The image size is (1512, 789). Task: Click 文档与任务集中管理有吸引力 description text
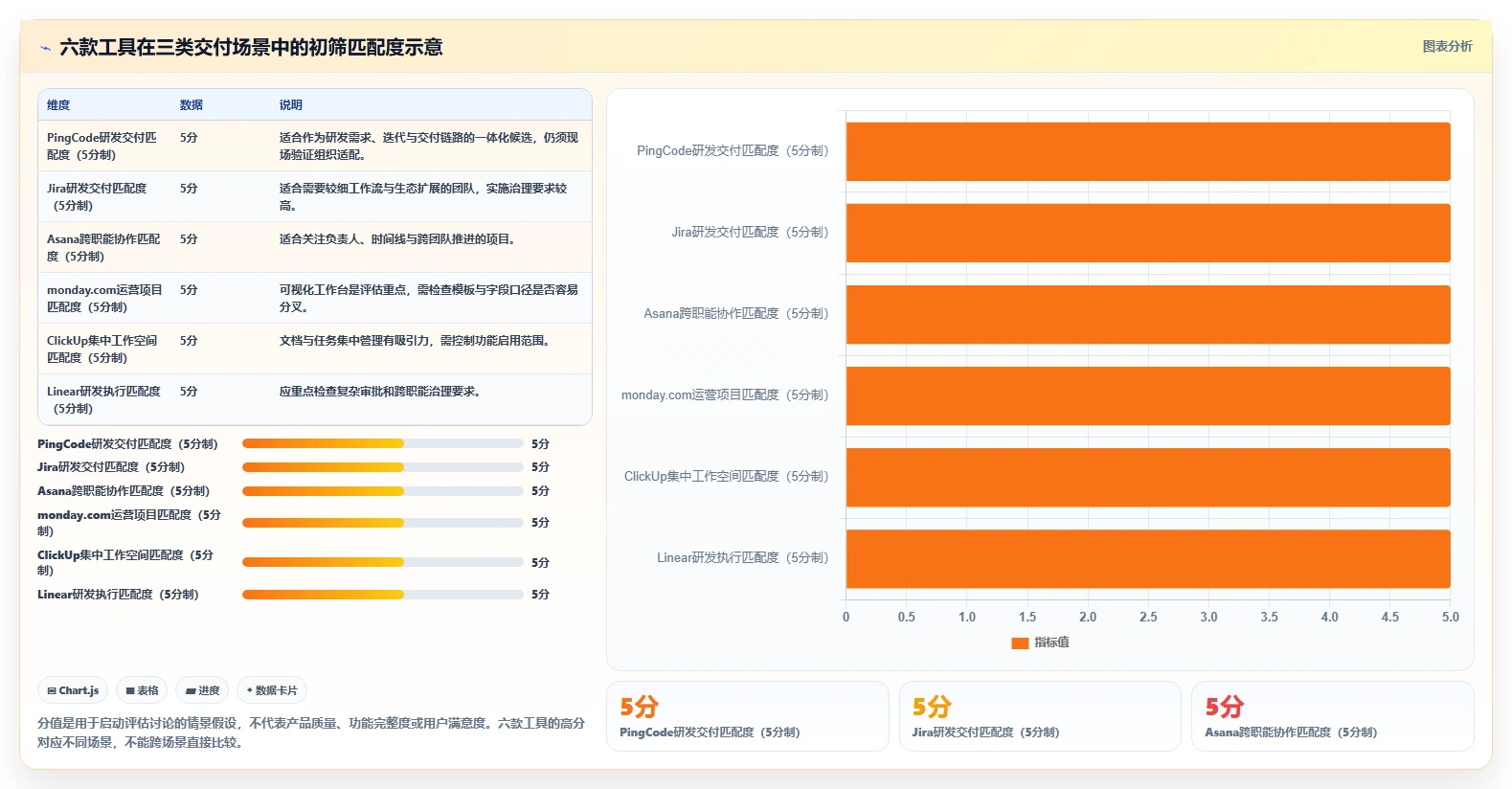point(417,341)
